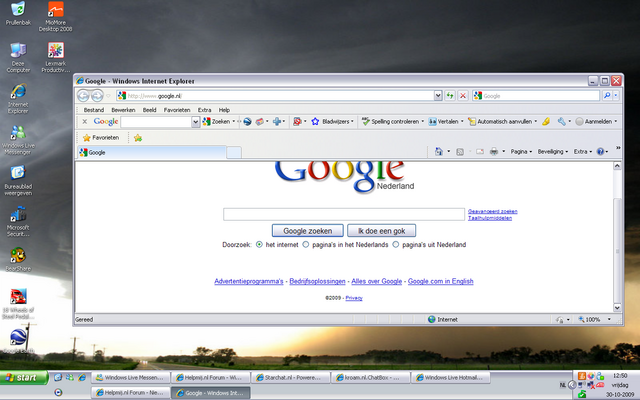Select 'pagina's uit Nederland' radio button

(x=396, y=245)
